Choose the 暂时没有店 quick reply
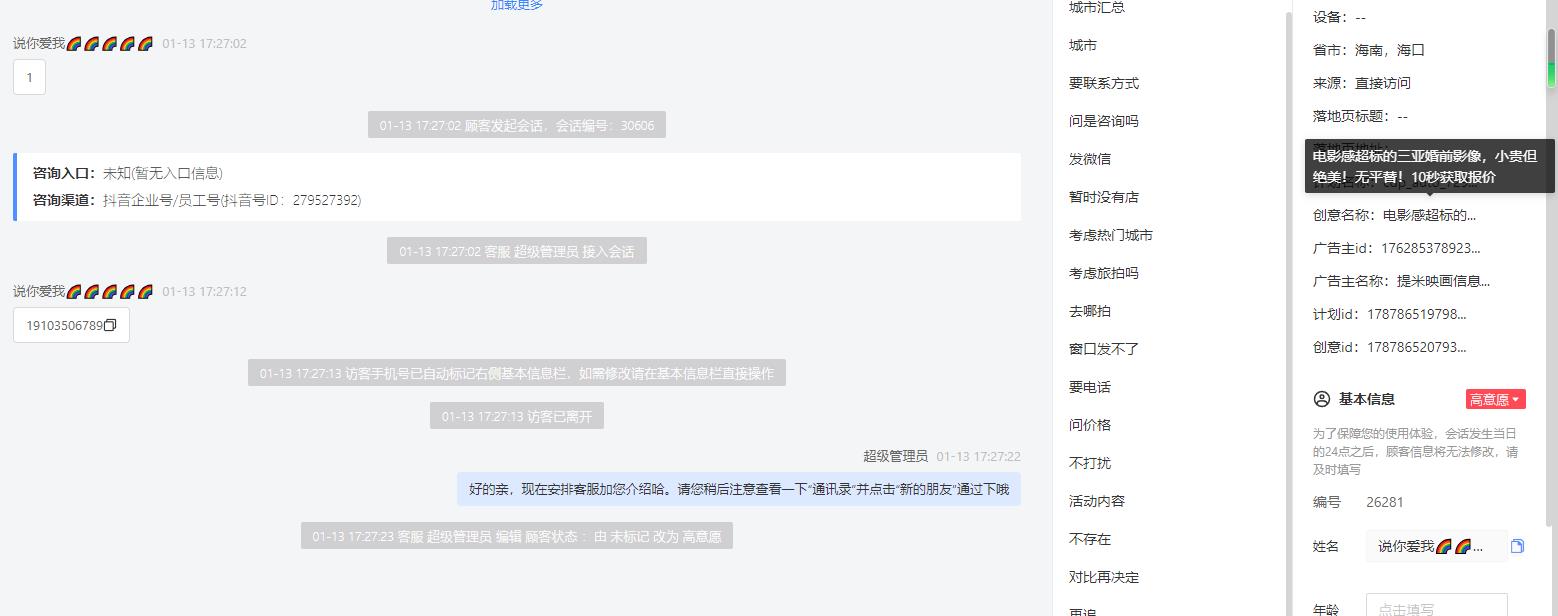The image size is (1558, 616). [1104, 197]
